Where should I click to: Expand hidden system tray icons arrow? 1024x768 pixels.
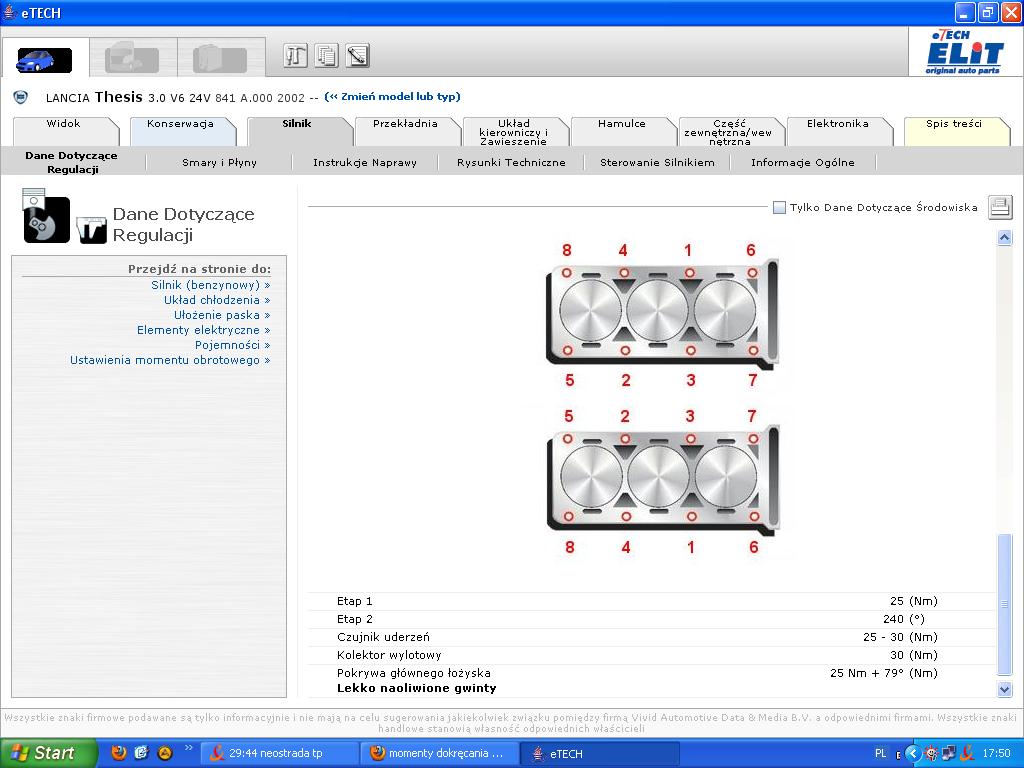click(912, 753)
